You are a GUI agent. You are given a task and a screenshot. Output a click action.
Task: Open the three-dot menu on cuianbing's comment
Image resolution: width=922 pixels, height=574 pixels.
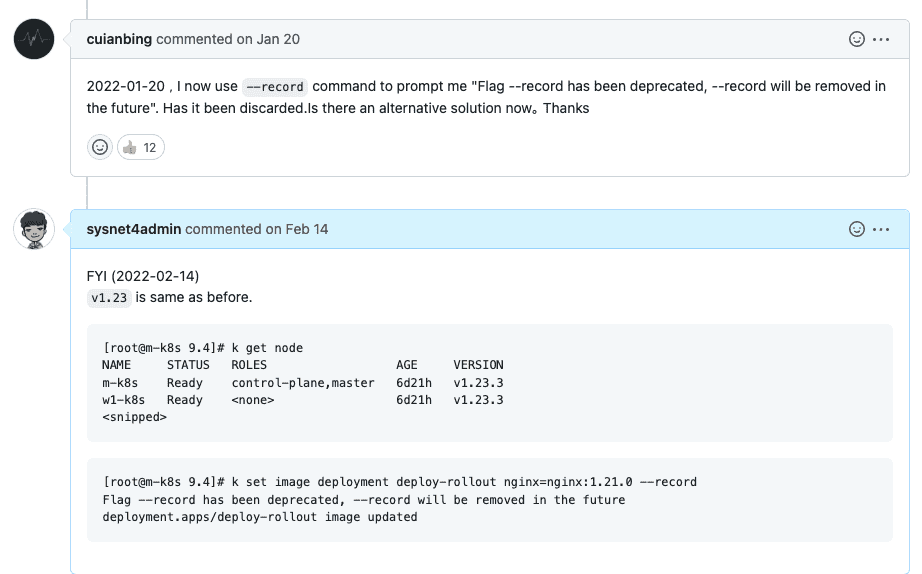point(881,39)
